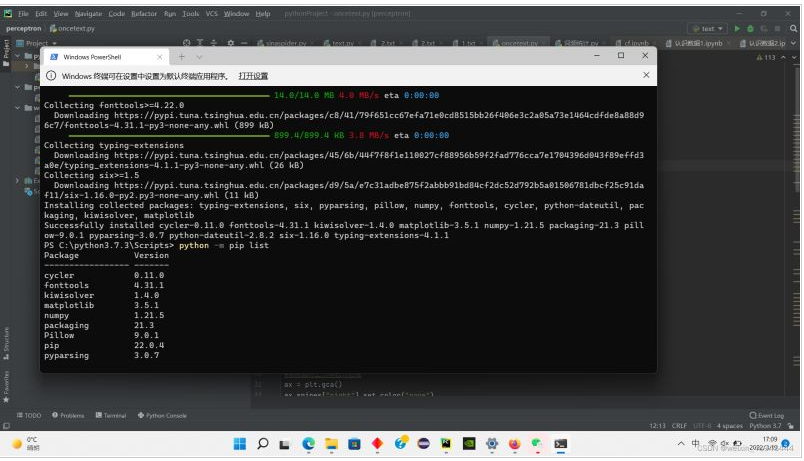Viewport: 804px width, 461px height.
Task: Show hidden system tray icons
Action: (681, 444)
